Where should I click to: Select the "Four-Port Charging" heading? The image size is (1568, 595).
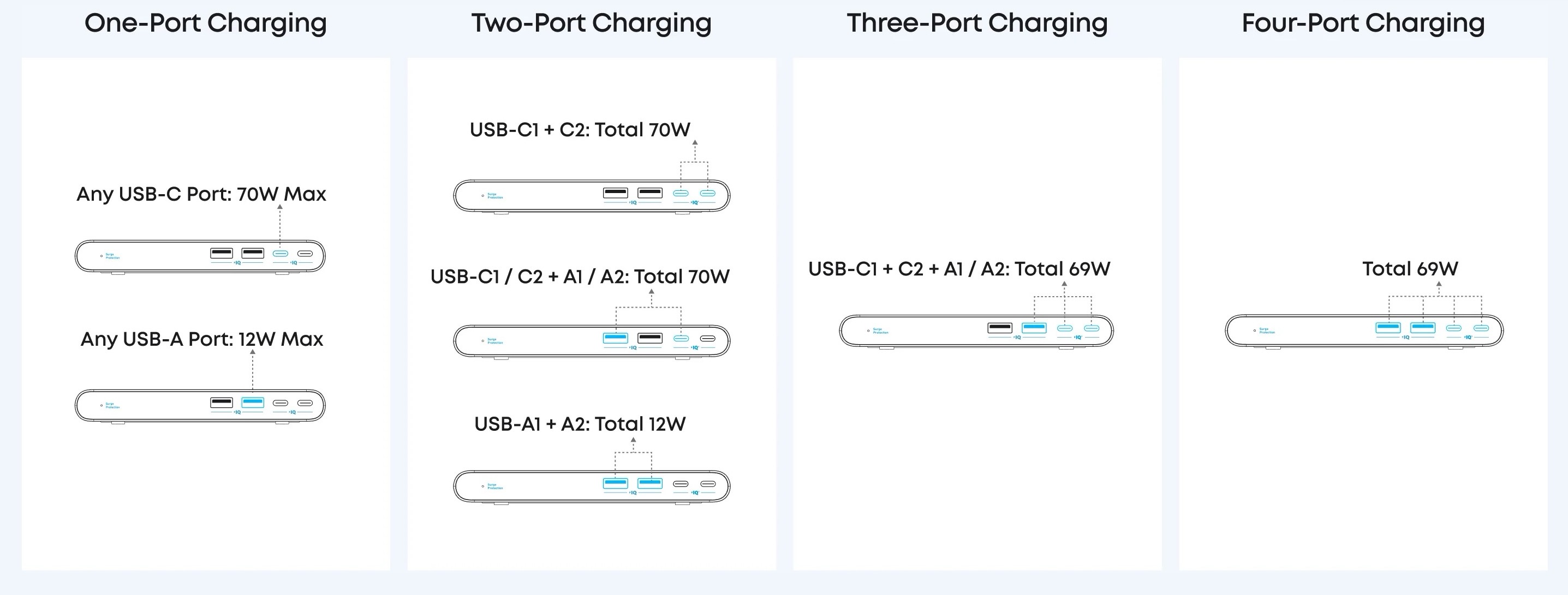point(1363,23)
